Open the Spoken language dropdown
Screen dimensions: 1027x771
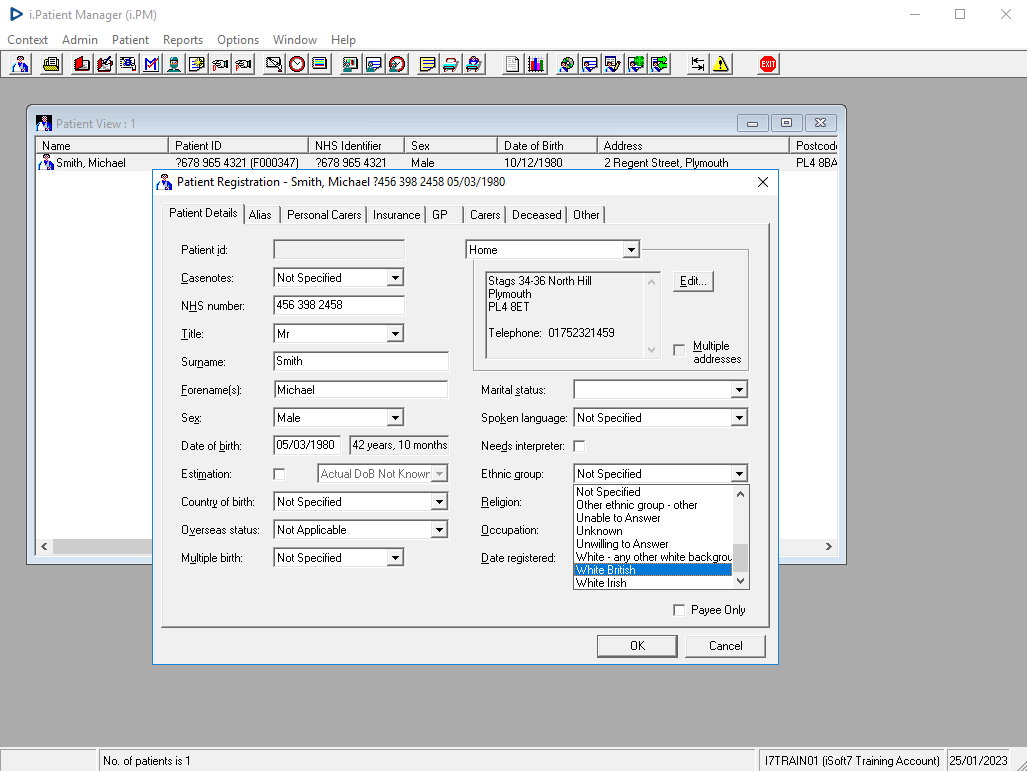tap(739, 418)
